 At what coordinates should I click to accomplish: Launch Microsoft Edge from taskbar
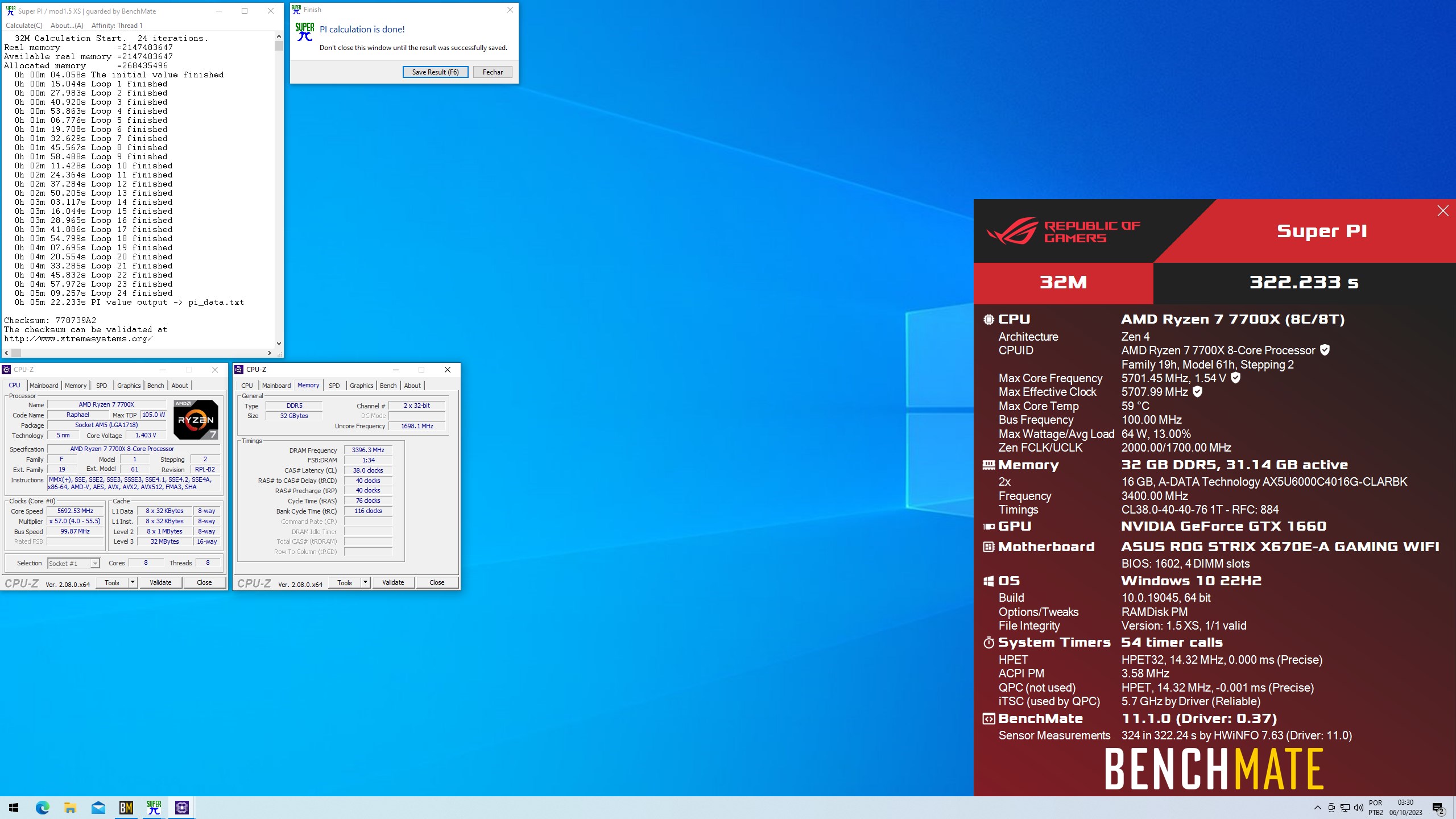pos(42,807)
